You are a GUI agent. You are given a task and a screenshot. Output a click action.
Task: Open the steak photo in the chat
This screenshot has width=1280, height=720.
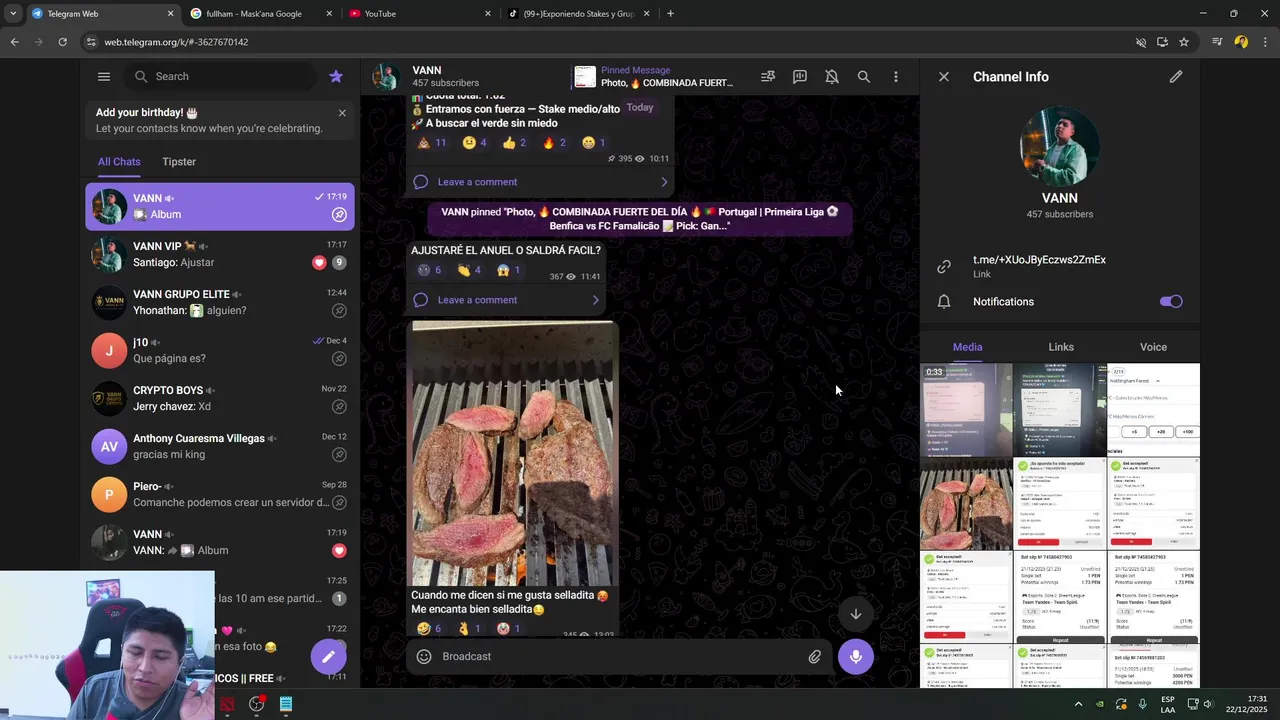(513, 453)
